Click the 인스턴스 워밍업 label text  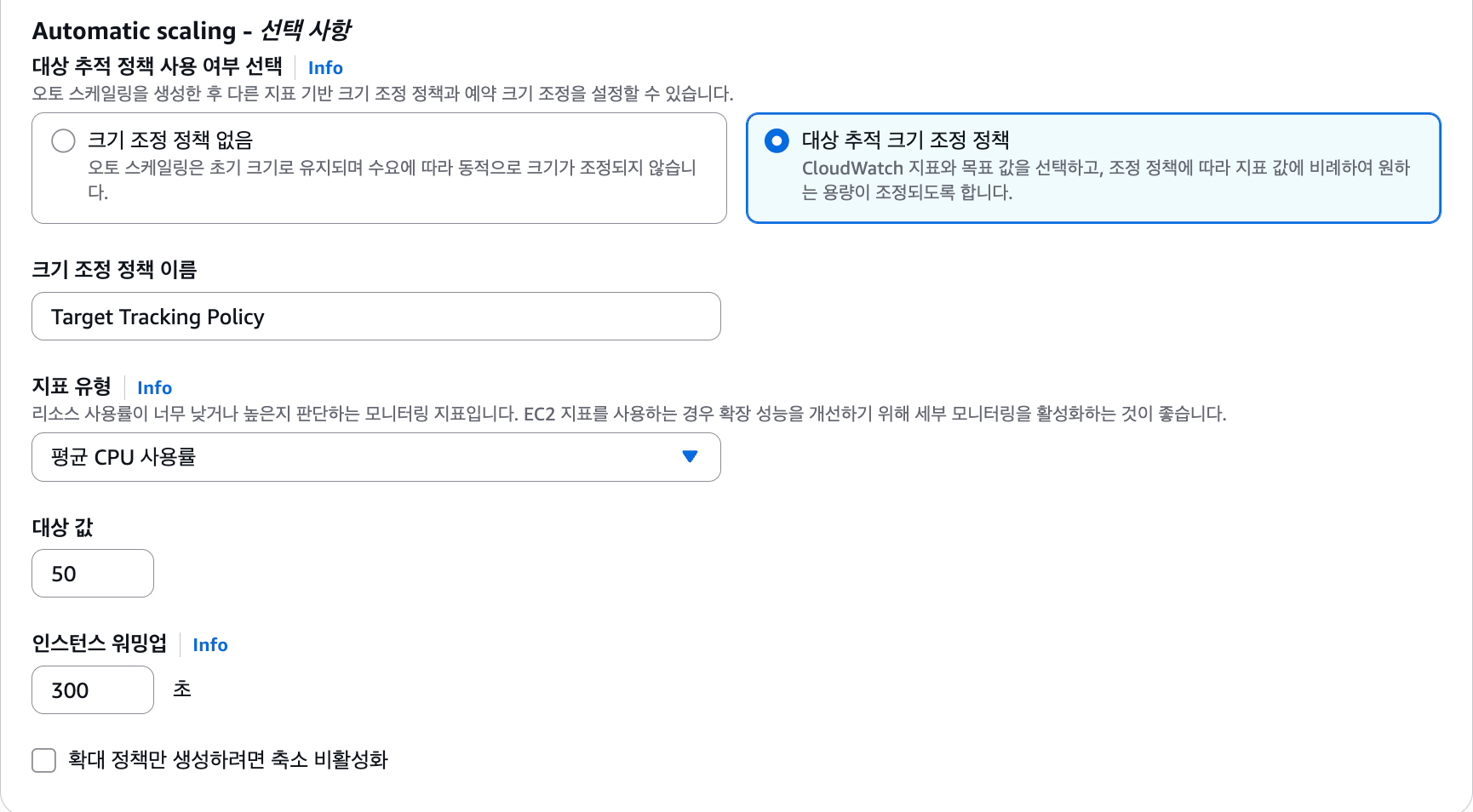point(100,643)
